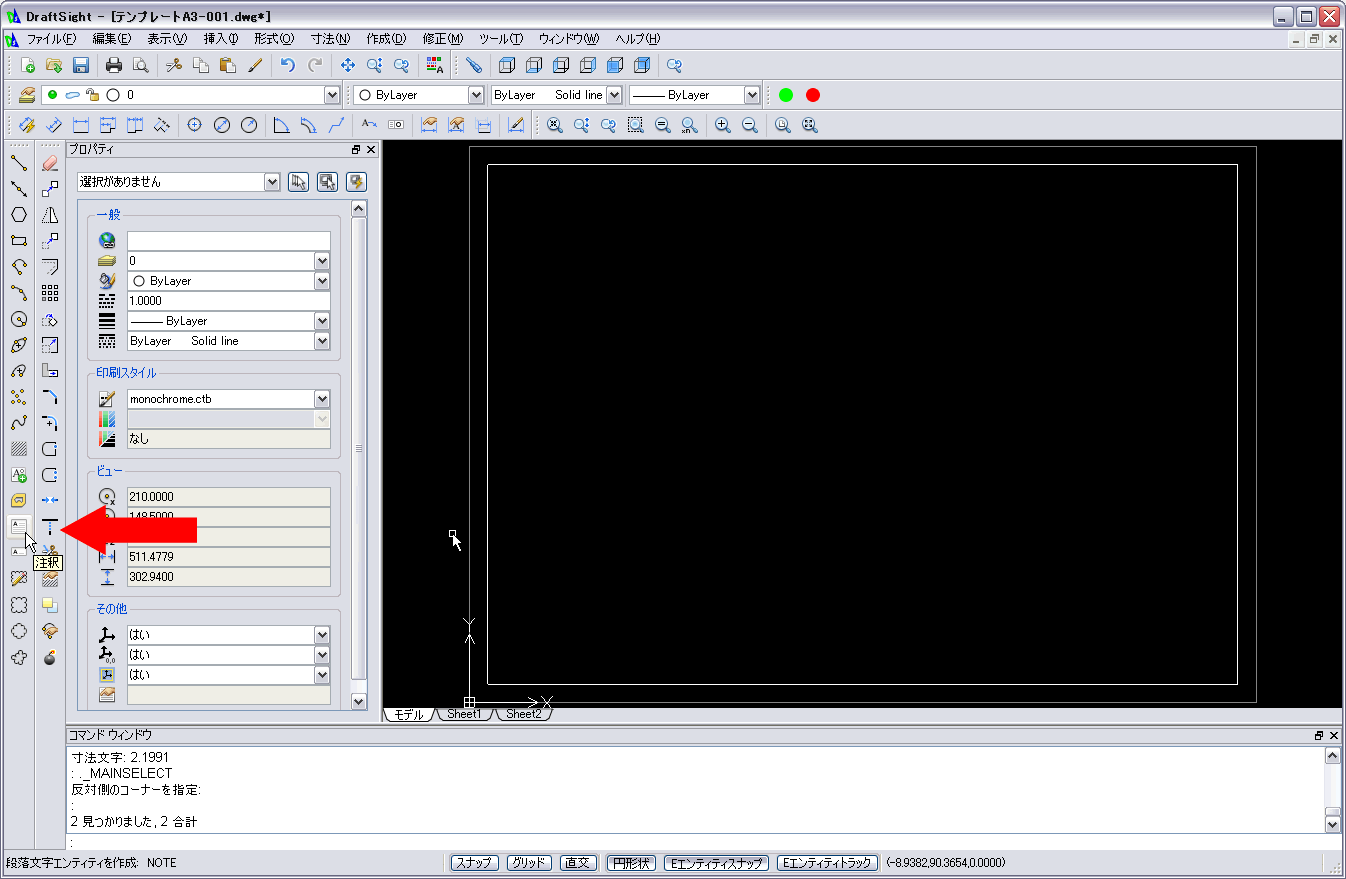This screenshot has width=1346, height=879.
Task: Click the Zoom Out magnifier
Action: (x=750, y=125)
